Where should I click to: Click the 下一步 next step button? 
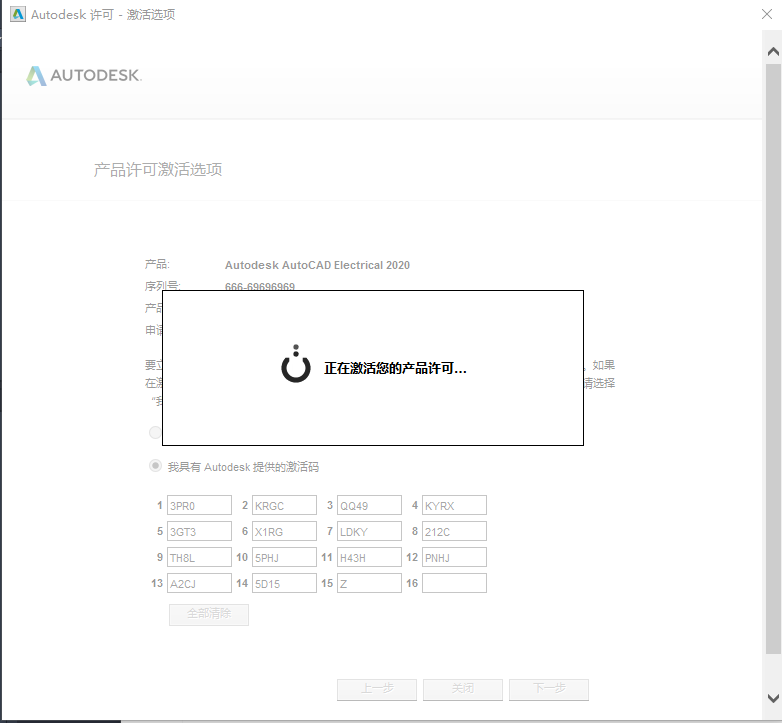pyautogui.click(x=549, y=690)
